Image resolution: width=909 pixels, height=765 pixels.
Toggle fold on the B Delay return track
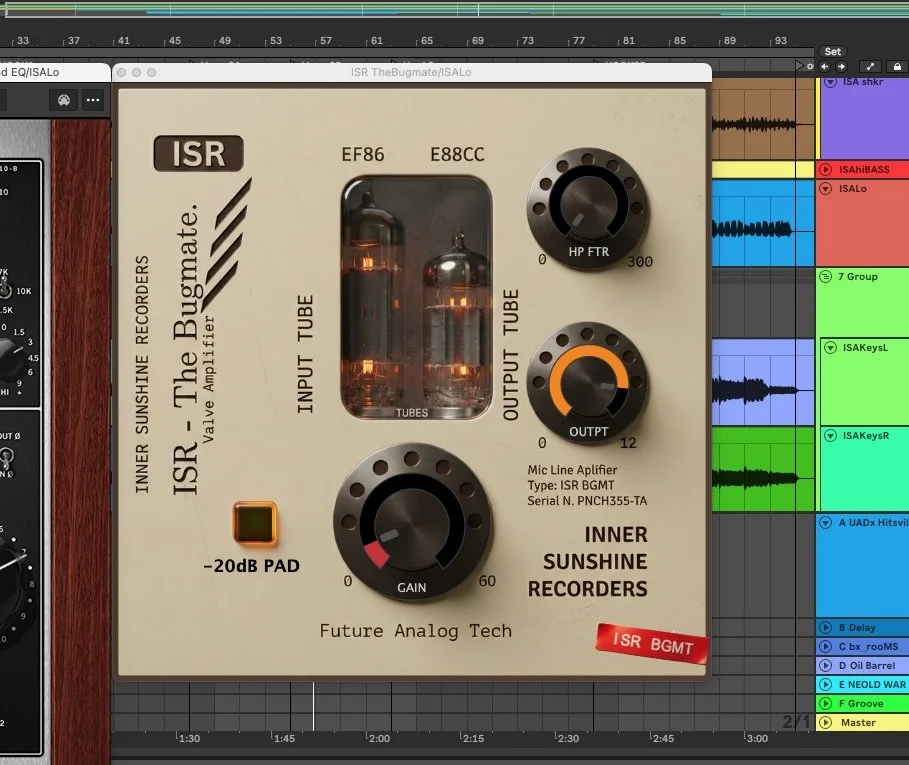tap(824, 627)
